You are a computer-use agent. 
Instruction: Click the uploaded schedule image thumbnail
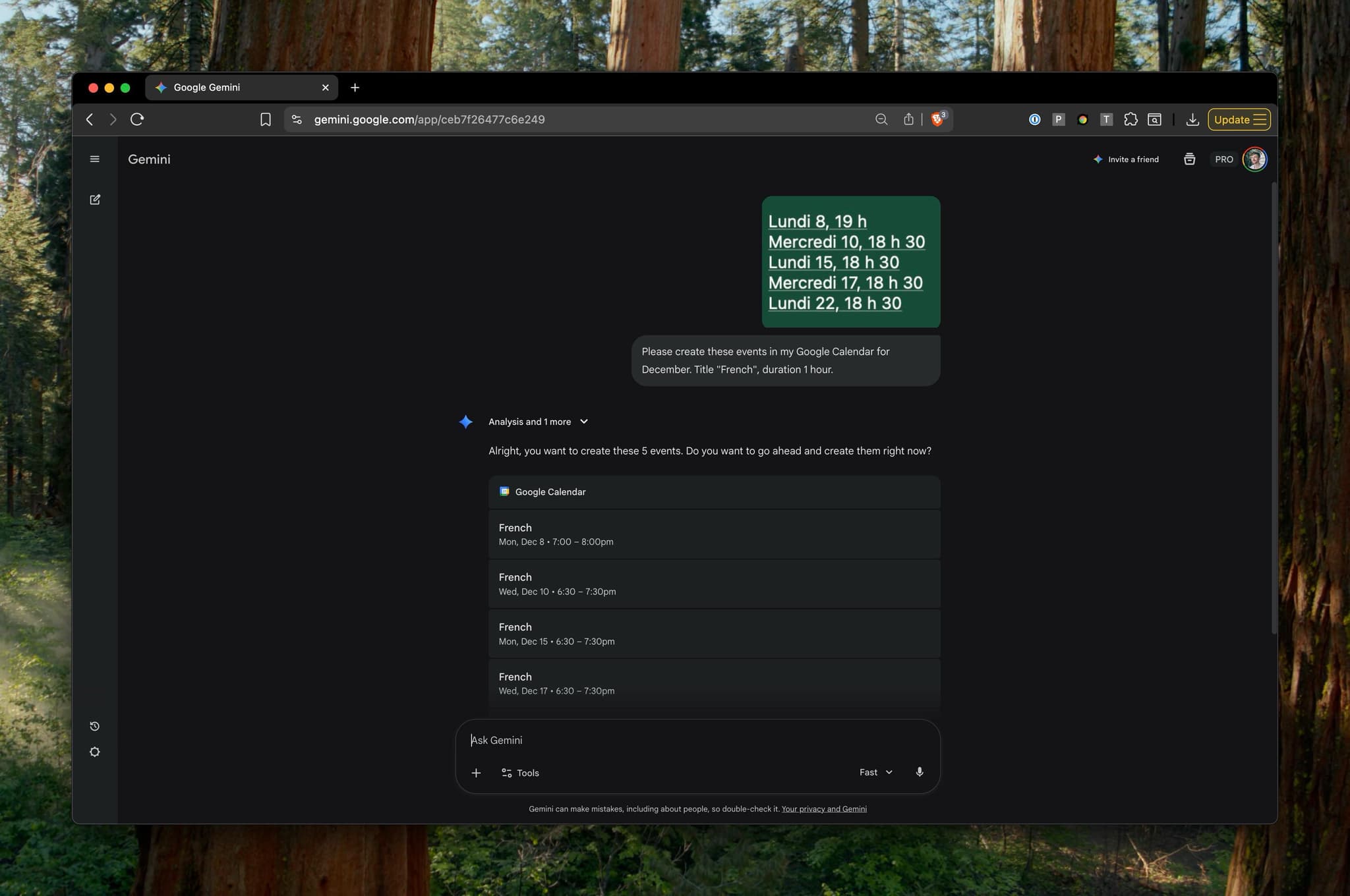(850, 262)
